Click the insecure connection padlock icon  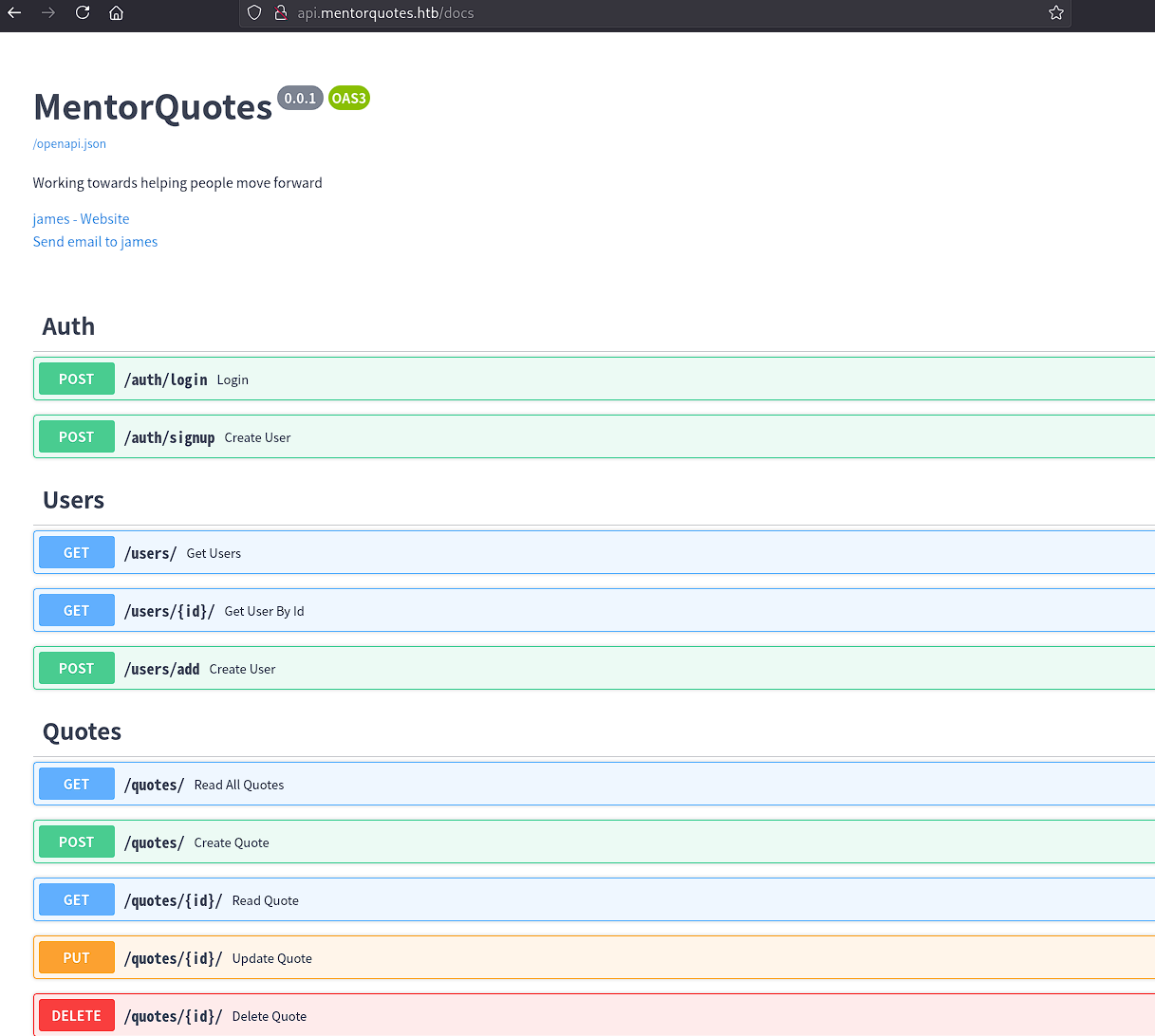click(x=280, y=13)
